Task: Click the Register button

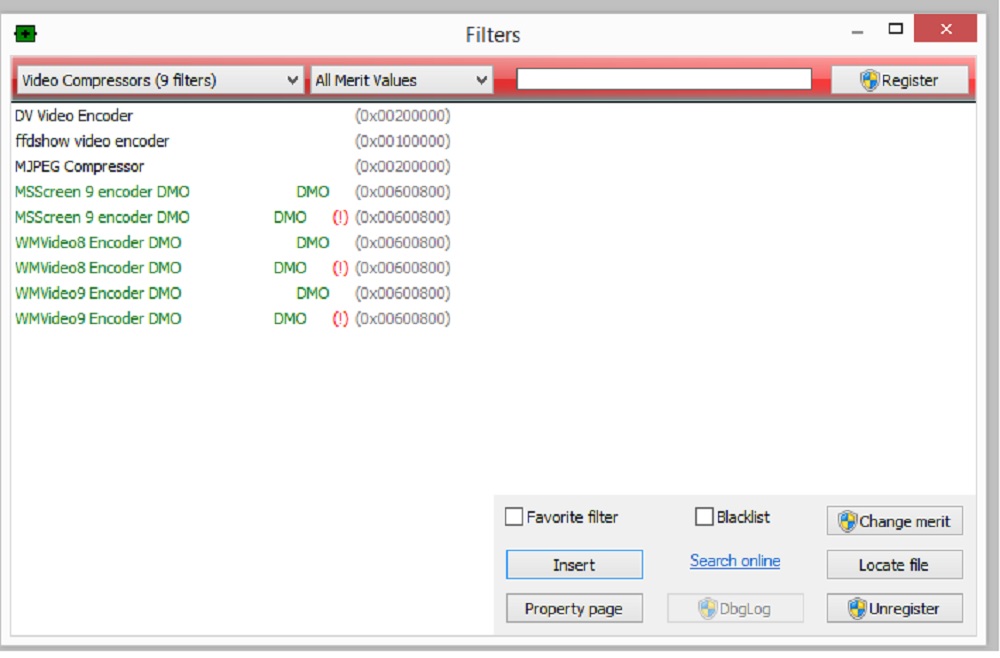Action: (899, 80)
